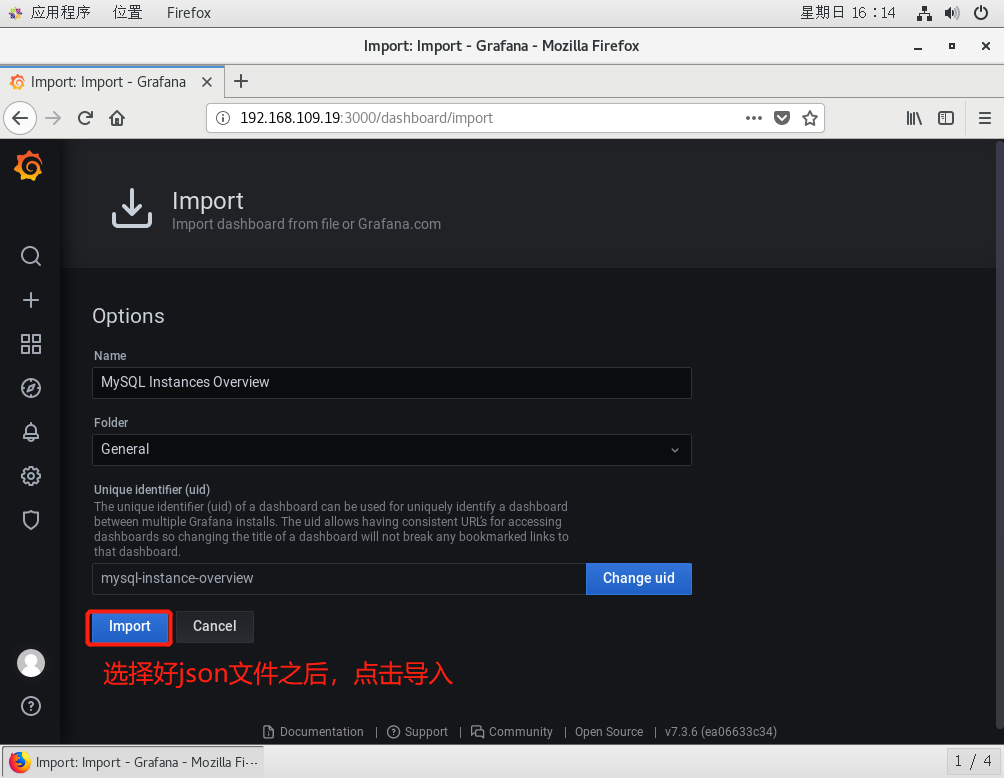Open the 位置 places menu
1004x778 pixels.
pyautogui.click(x=127, y=13)
